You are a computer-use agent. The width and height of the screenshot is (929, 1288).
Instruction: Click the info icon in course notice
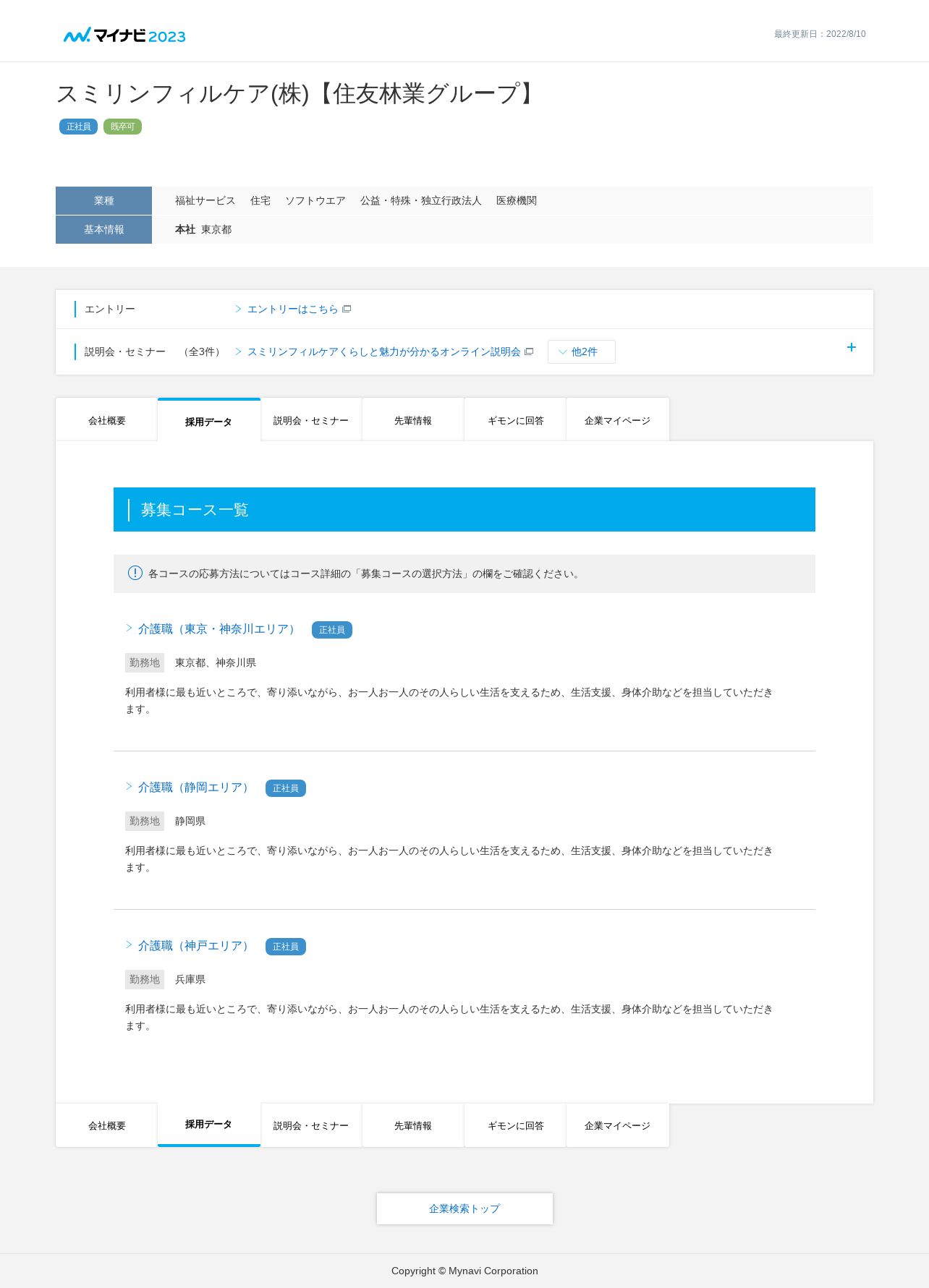pos(135,573)
